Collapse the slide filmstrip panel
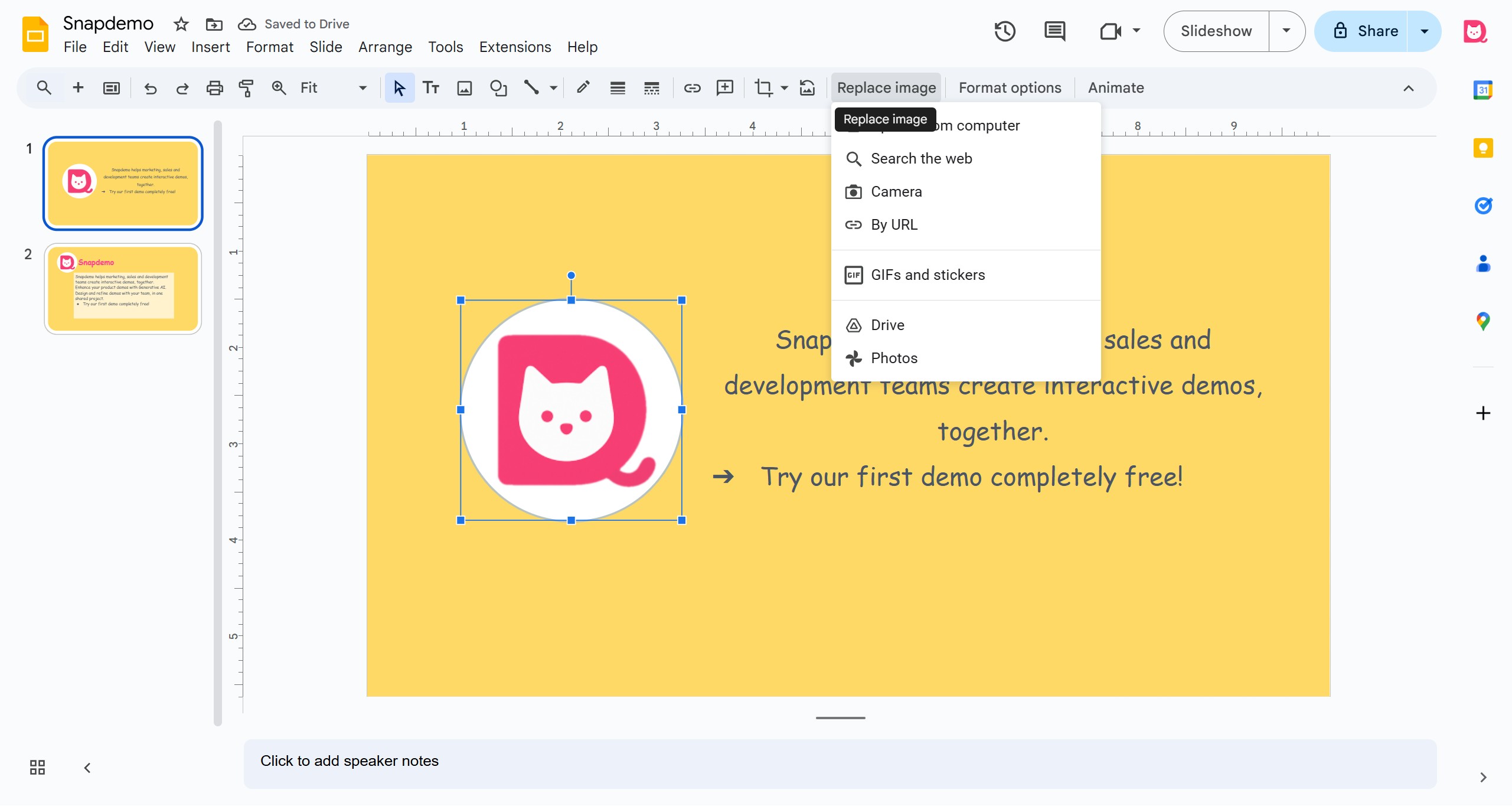This screenshot has height=806, width=1512. (87, 768)
